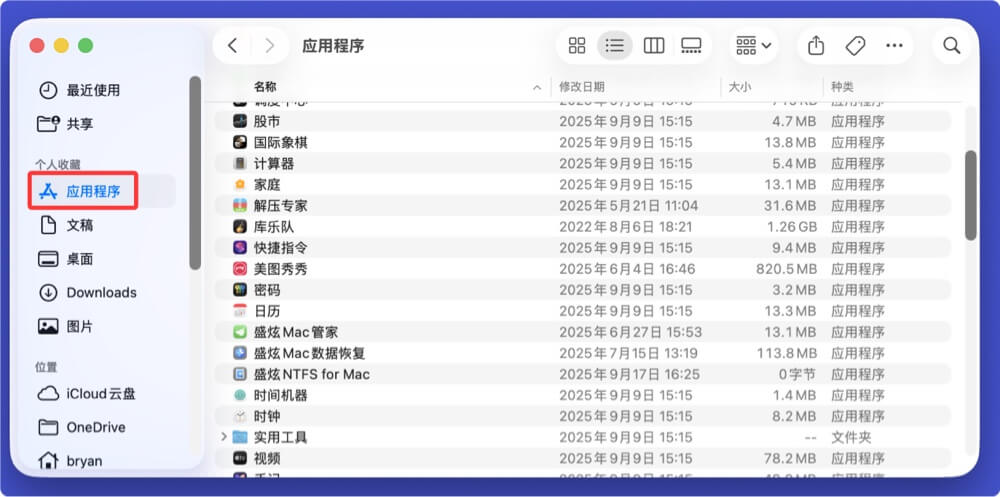1000x497 pixels.
Task: Click the file list vertical scrollbar
Action: pos(971,195)
